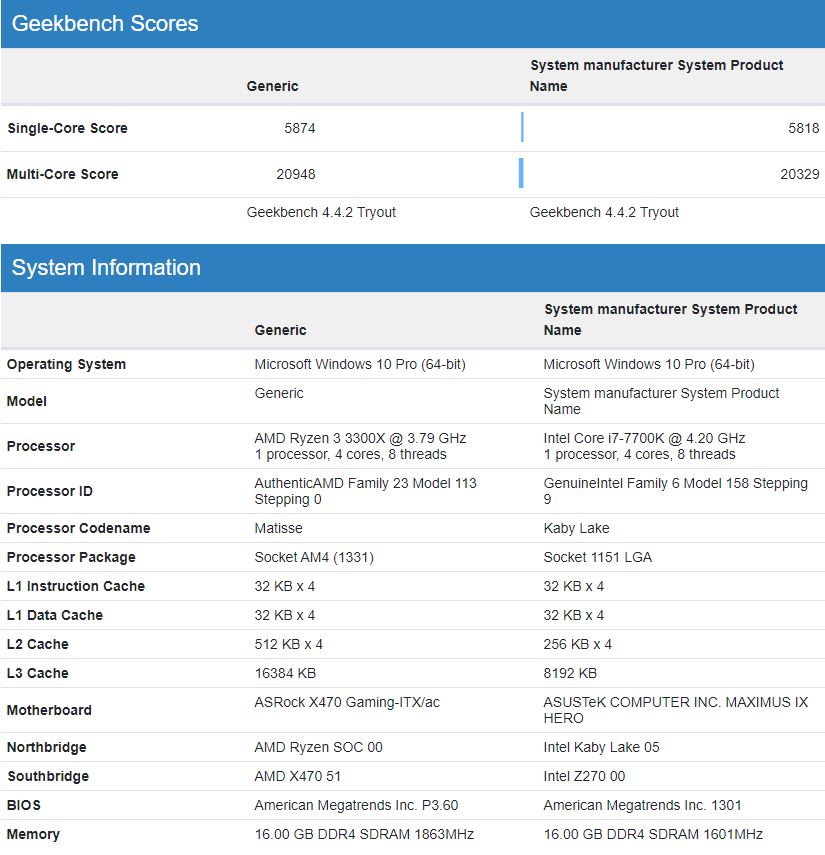825x855 pixels.
Task: Select Generic column's 'Microsoft Windows 10 Pro (64-bit)'
Action: 360,364
